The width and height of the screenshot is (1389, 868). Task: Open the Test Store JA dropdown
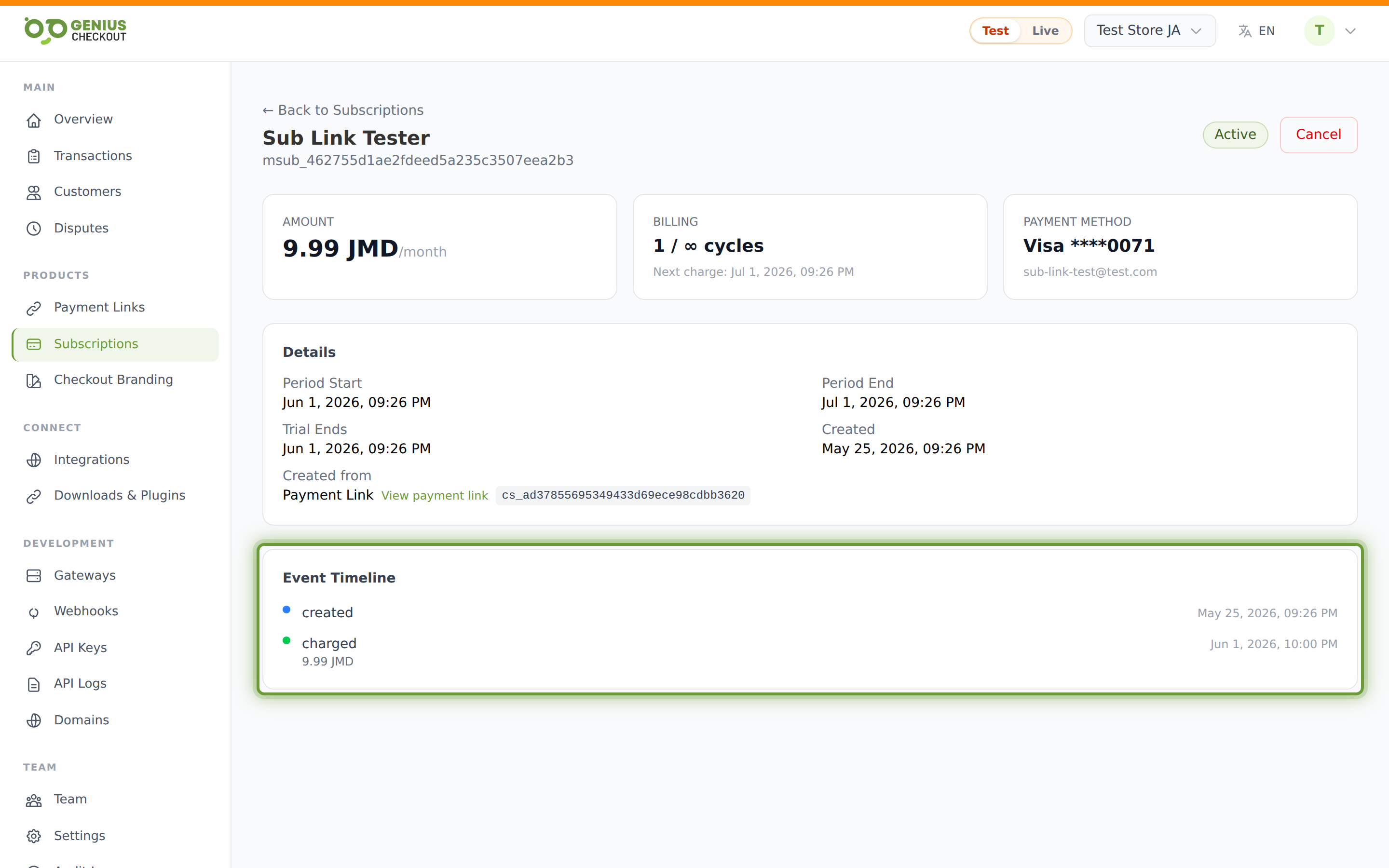coord(1150,30)
